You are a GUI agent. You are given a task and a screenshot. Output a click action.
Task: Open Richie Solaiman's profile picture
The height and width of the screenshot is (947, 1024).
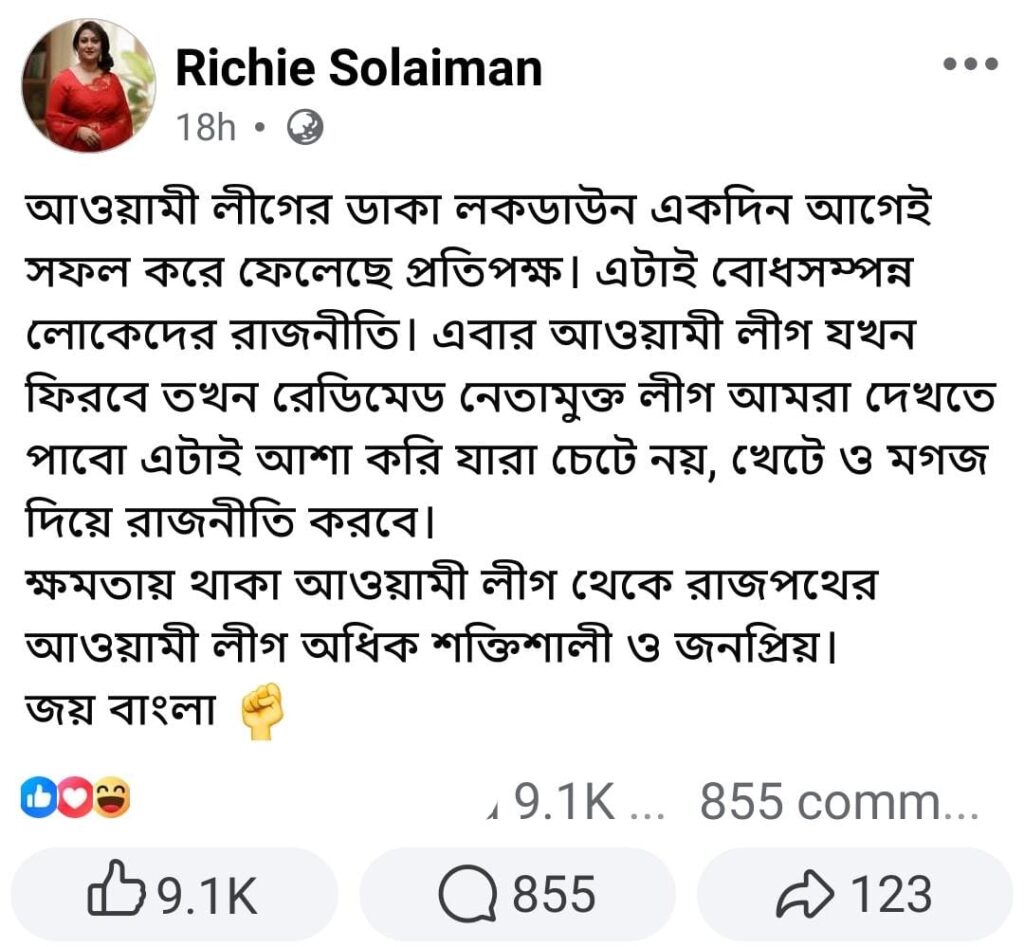pos(88,85)
